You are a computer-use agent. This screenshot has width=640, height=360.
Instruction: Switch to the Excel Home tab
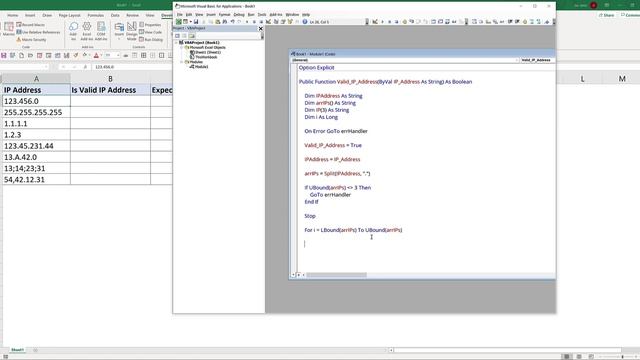[12, 15]
